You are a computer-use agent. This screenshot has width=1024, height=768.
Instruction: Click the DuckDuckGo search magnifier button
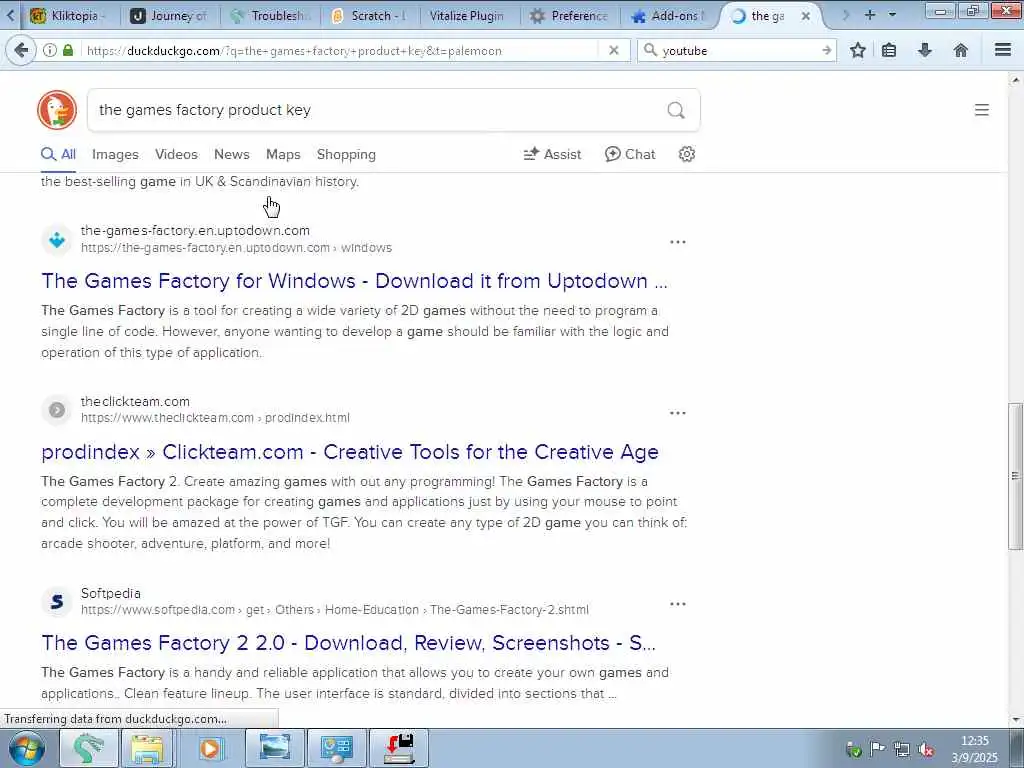click(676, 110)
